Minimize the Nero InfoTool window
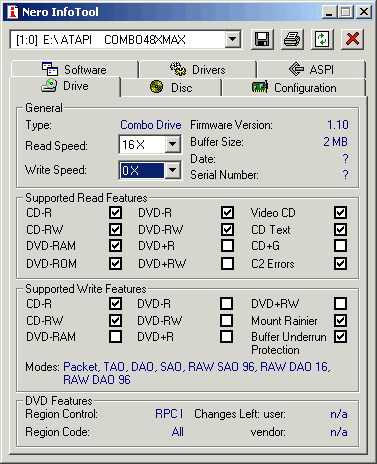 [329, 13]
